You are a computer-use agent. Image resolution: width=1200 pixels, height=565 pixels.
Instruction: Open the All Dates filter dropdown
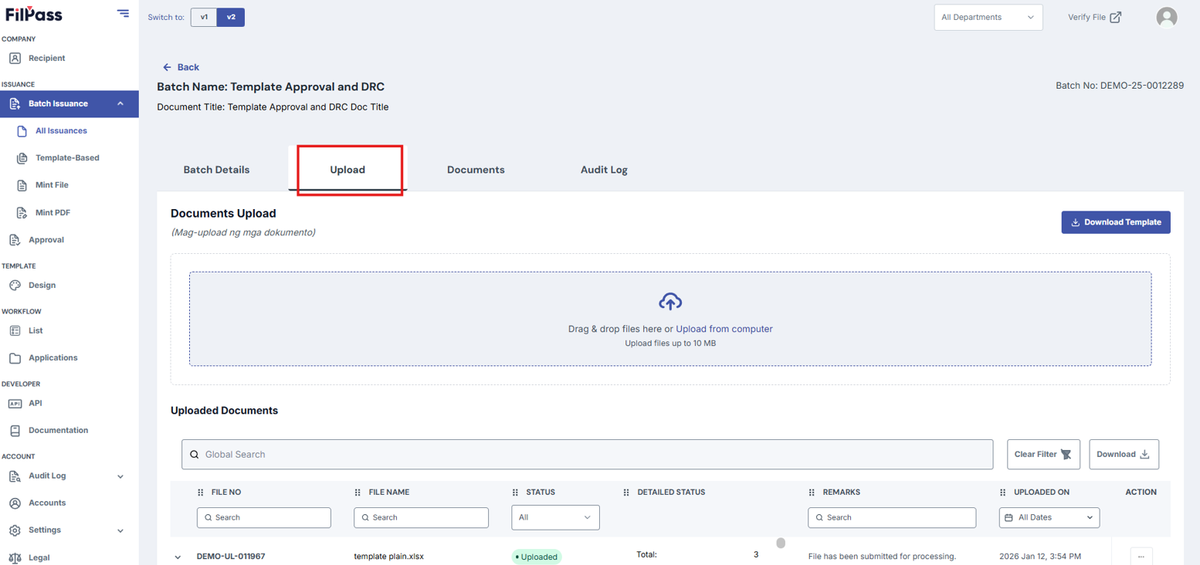1050,517
